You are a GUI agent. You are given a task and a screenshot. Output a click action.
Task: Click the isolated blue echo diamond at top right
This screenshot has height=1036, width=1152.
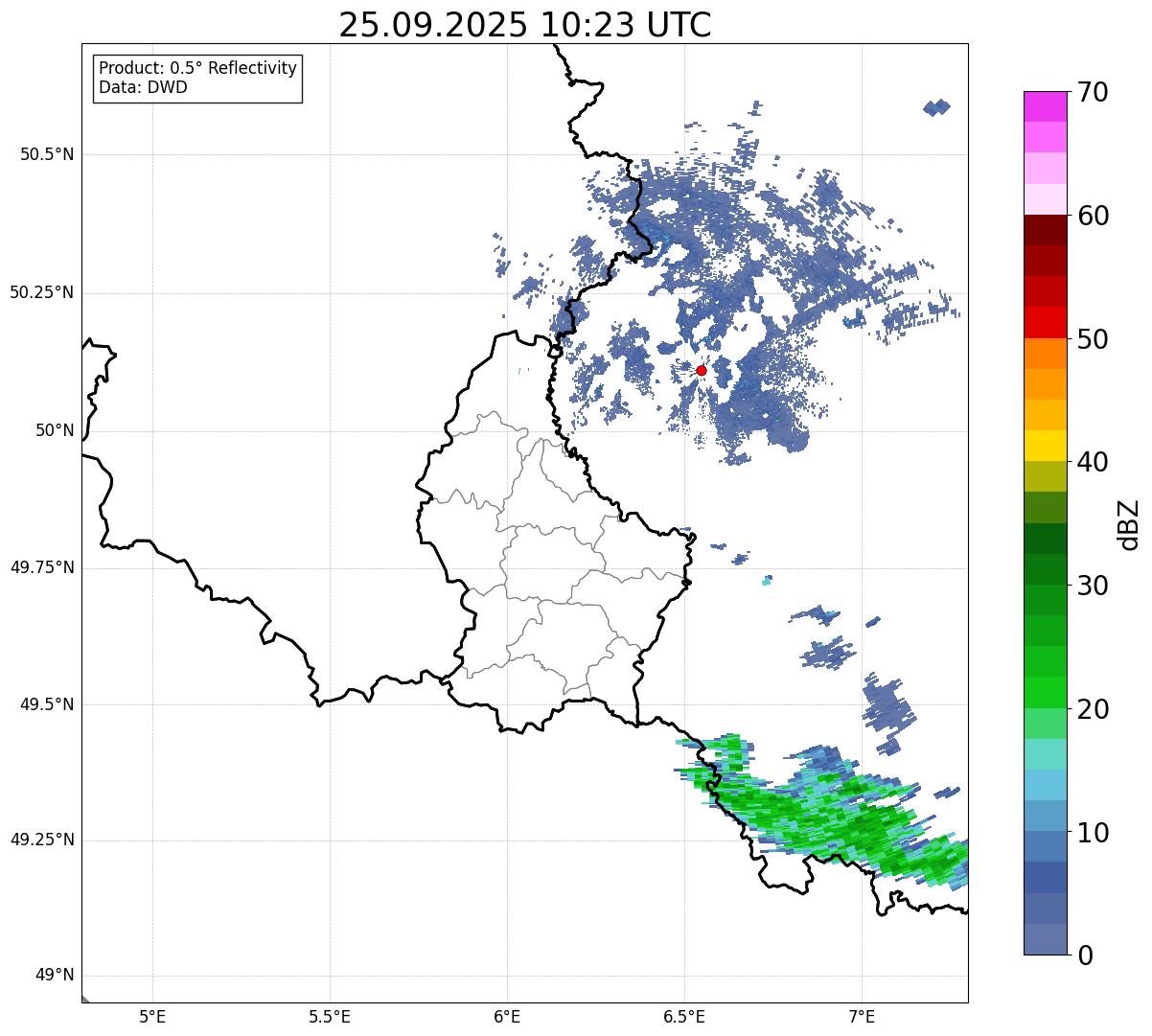[x=936, y=107]
